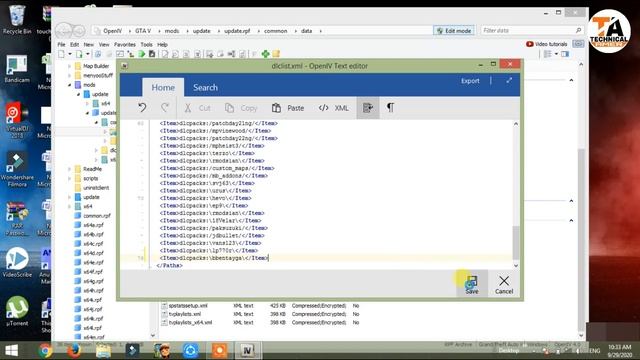Click the closing Paths tag line
640x360 pixels.
click(x=169, y=265)
